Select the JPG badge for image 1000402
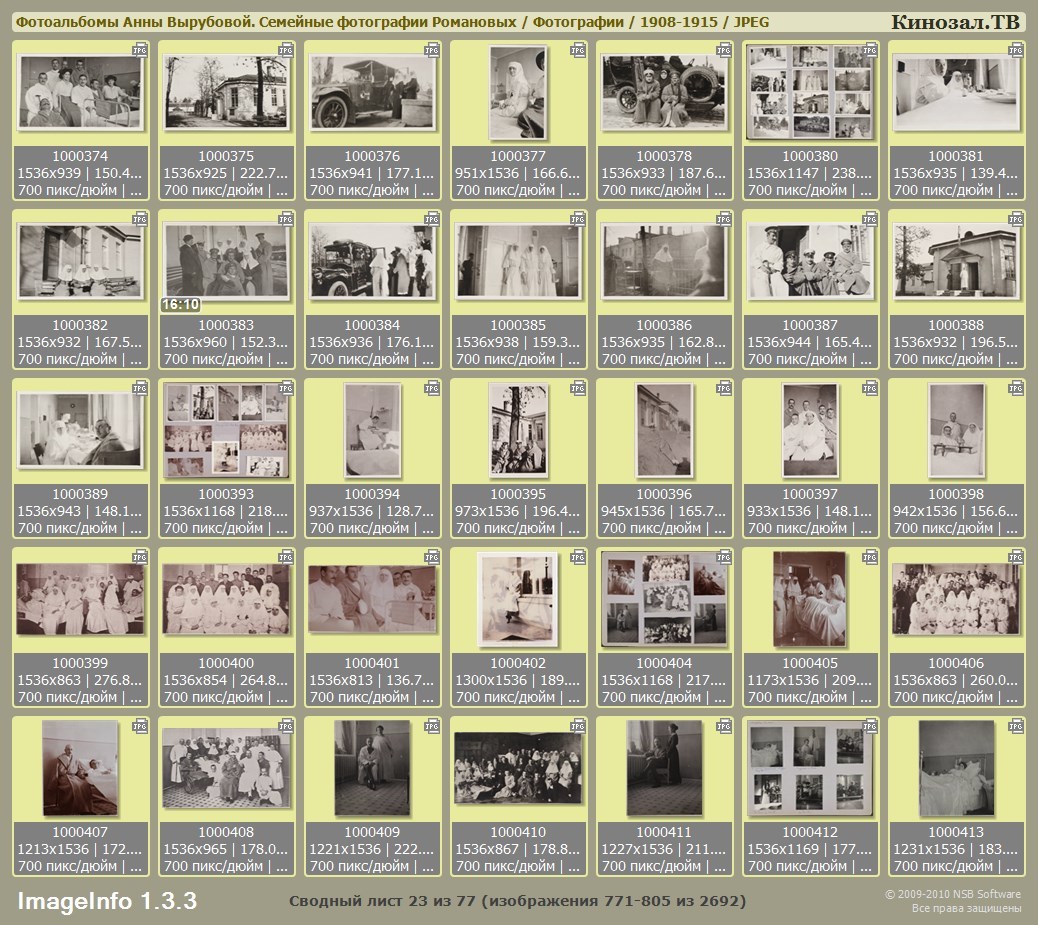The width and height of the screenshot is (1038, 925). pos(578,557)
